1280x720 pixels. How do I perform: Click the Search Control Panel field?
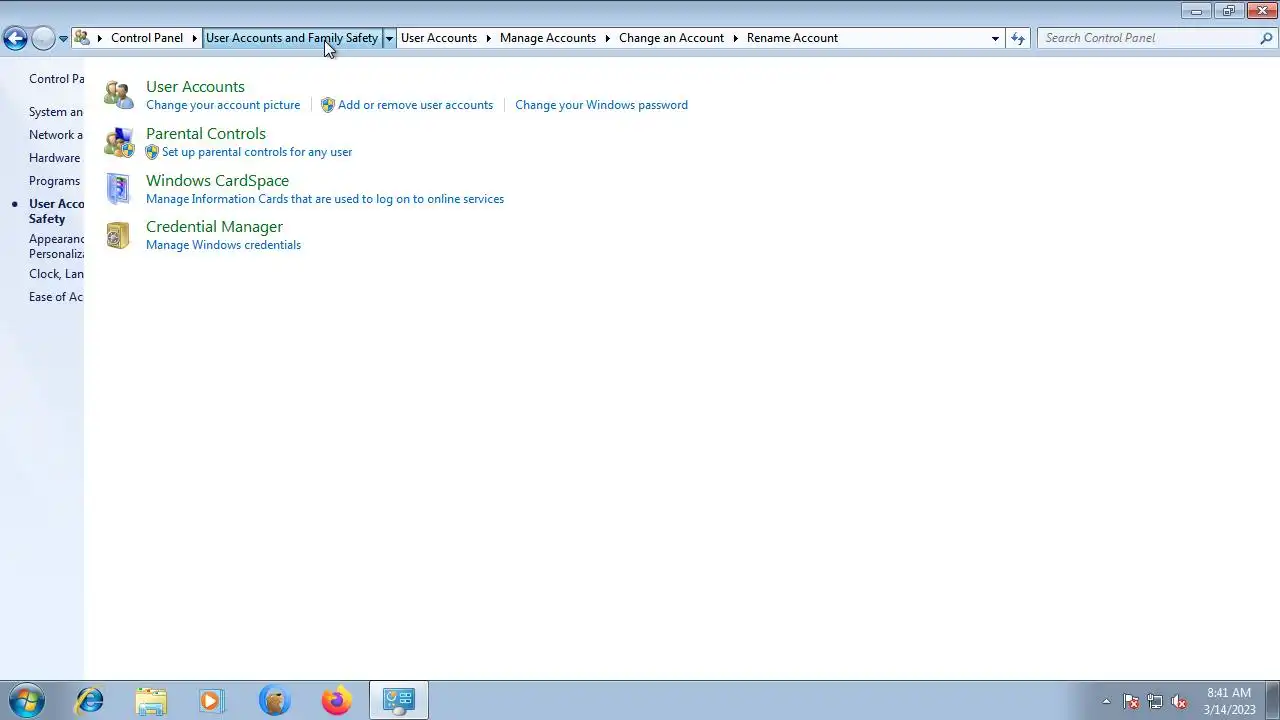pyautogui.click(x=1148, y=38)
